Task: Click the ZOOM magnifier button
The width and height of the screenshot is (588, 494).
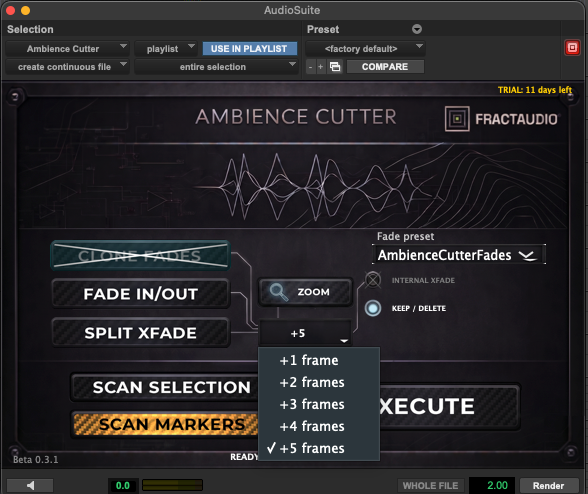Action: click(x=305, y=292)
